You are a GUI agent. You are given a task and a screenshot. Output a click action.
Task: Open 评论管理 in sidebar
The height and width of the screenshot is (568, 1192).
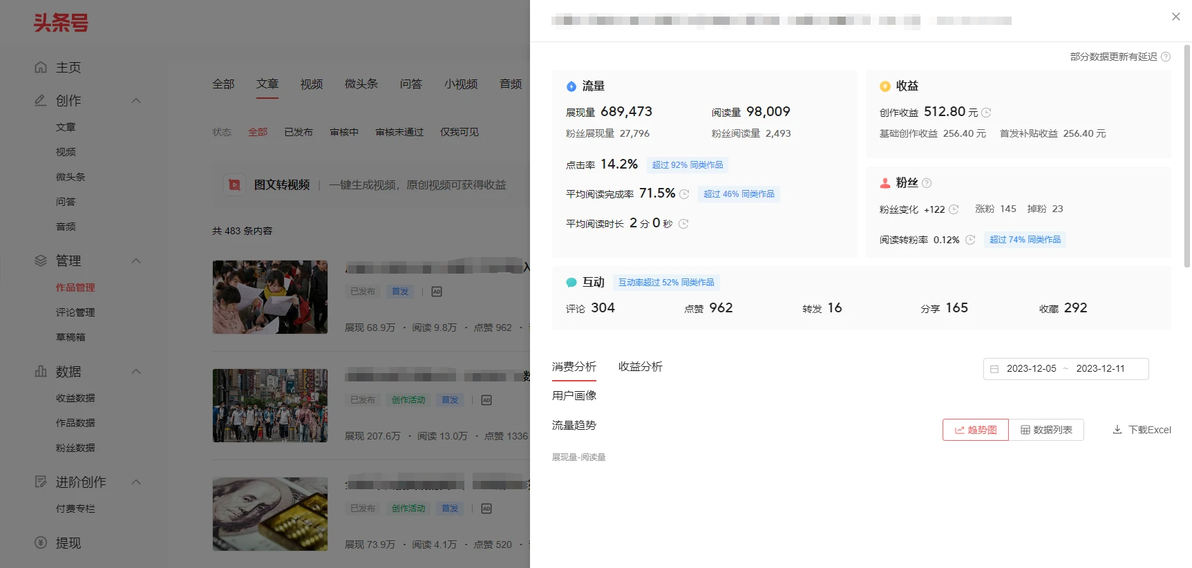(x=75, y=313)
